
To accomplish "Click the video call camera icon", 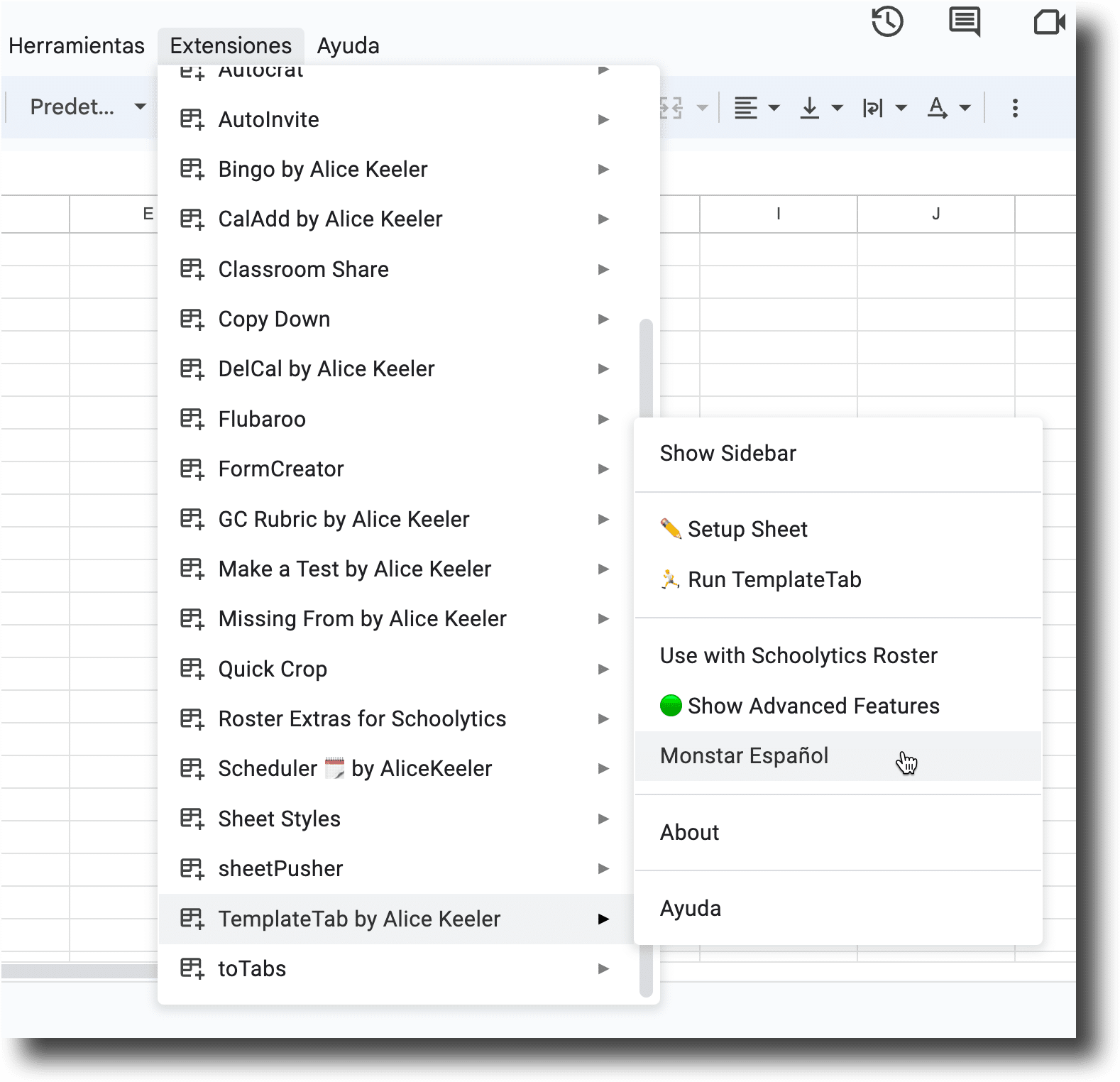I will [x=1049, y=22].
